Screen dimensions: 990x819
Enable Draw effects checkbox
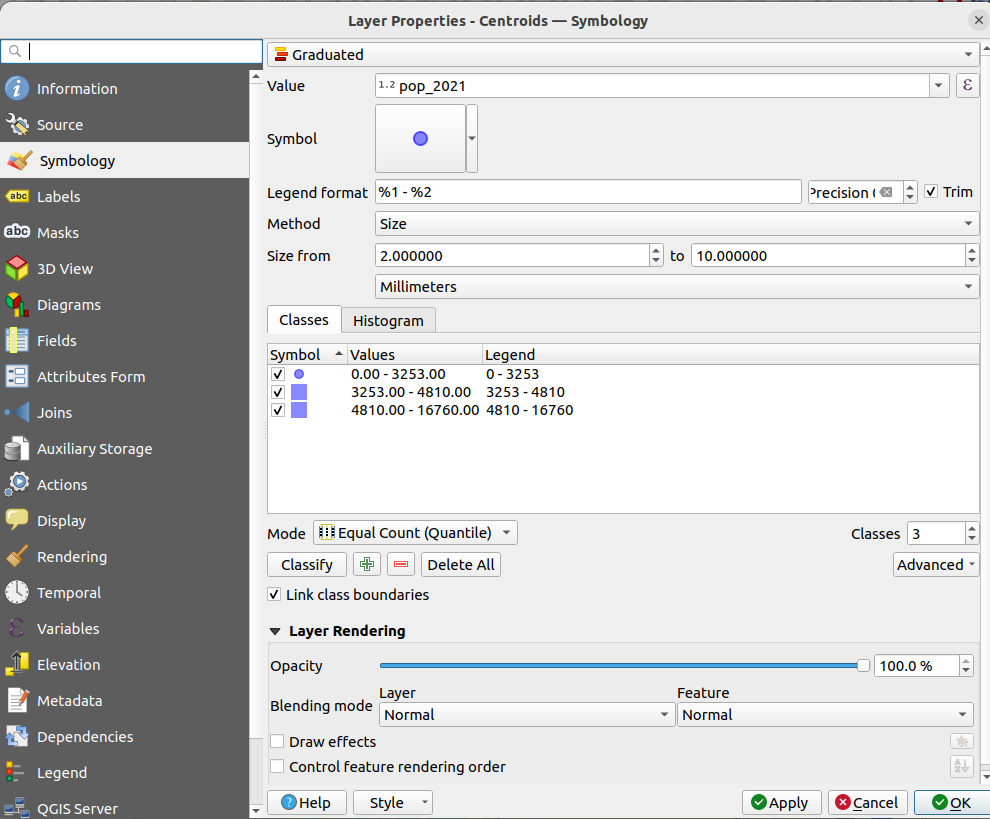click(277, 741)
